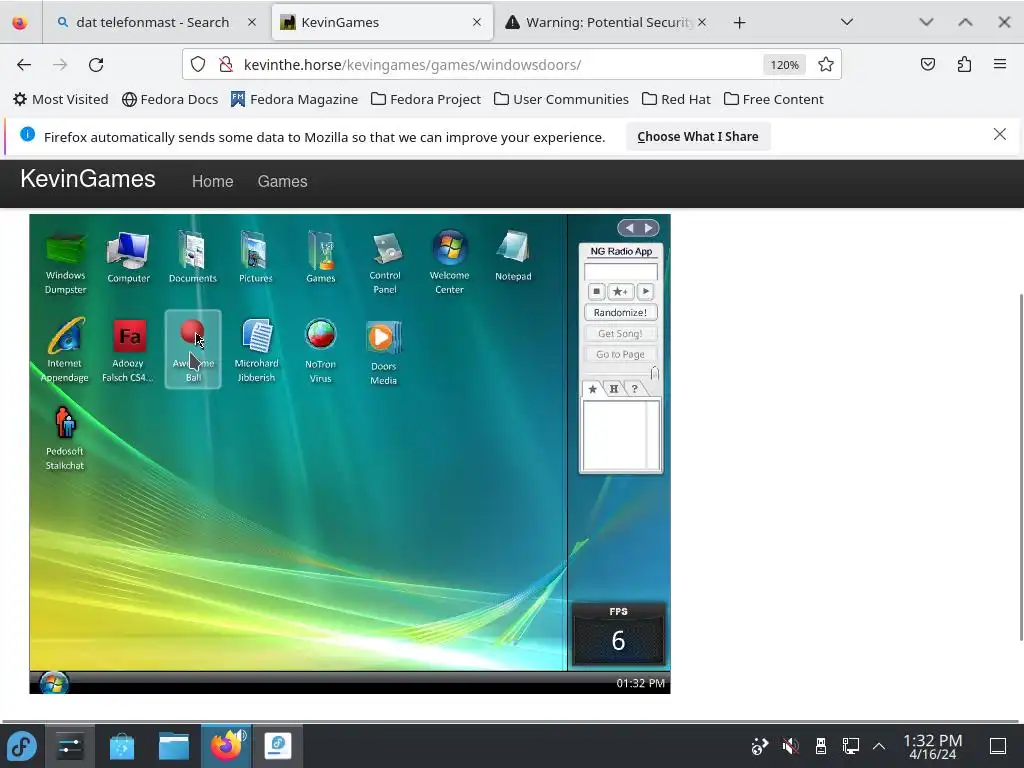1024x768 pixels.
Task: Click the Randomize! button
Action: point(620,312)
